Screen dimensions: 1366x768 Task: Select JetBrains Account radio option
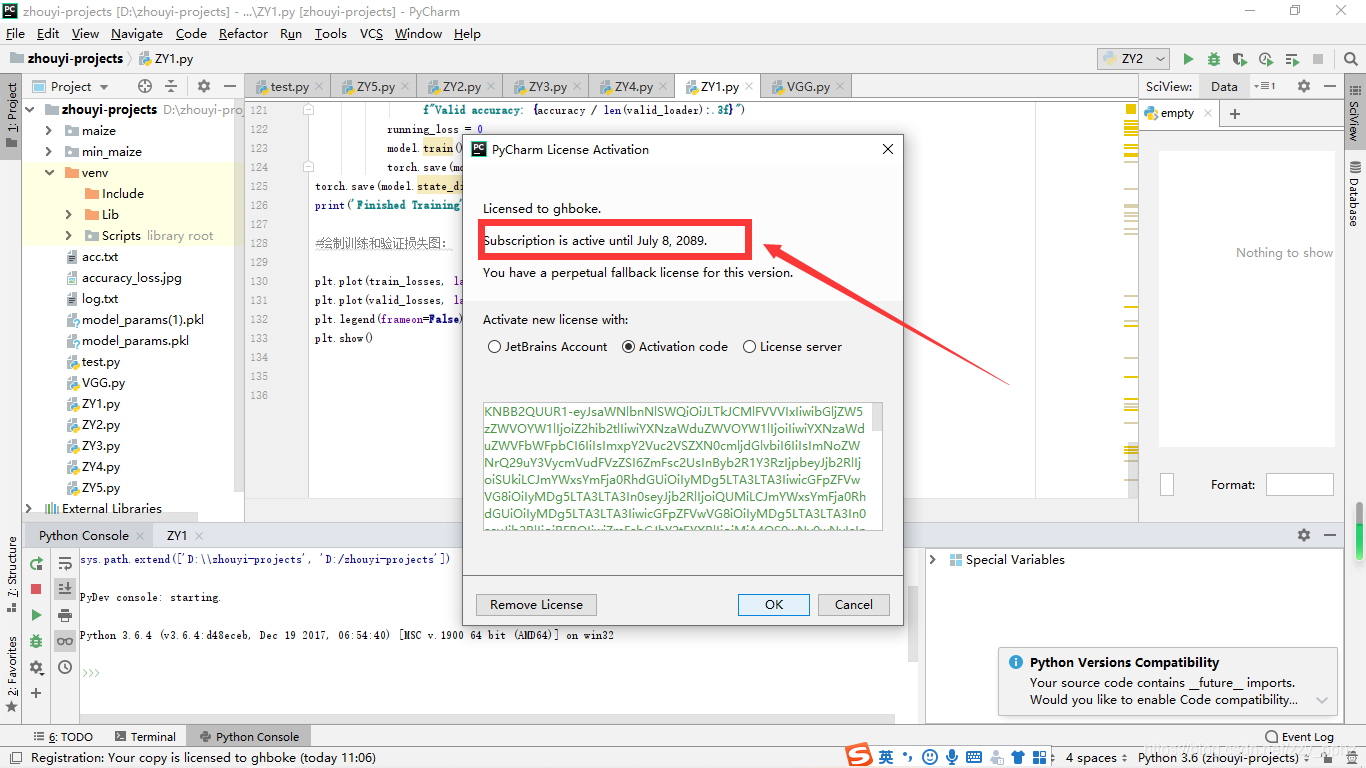pos(548,347)
